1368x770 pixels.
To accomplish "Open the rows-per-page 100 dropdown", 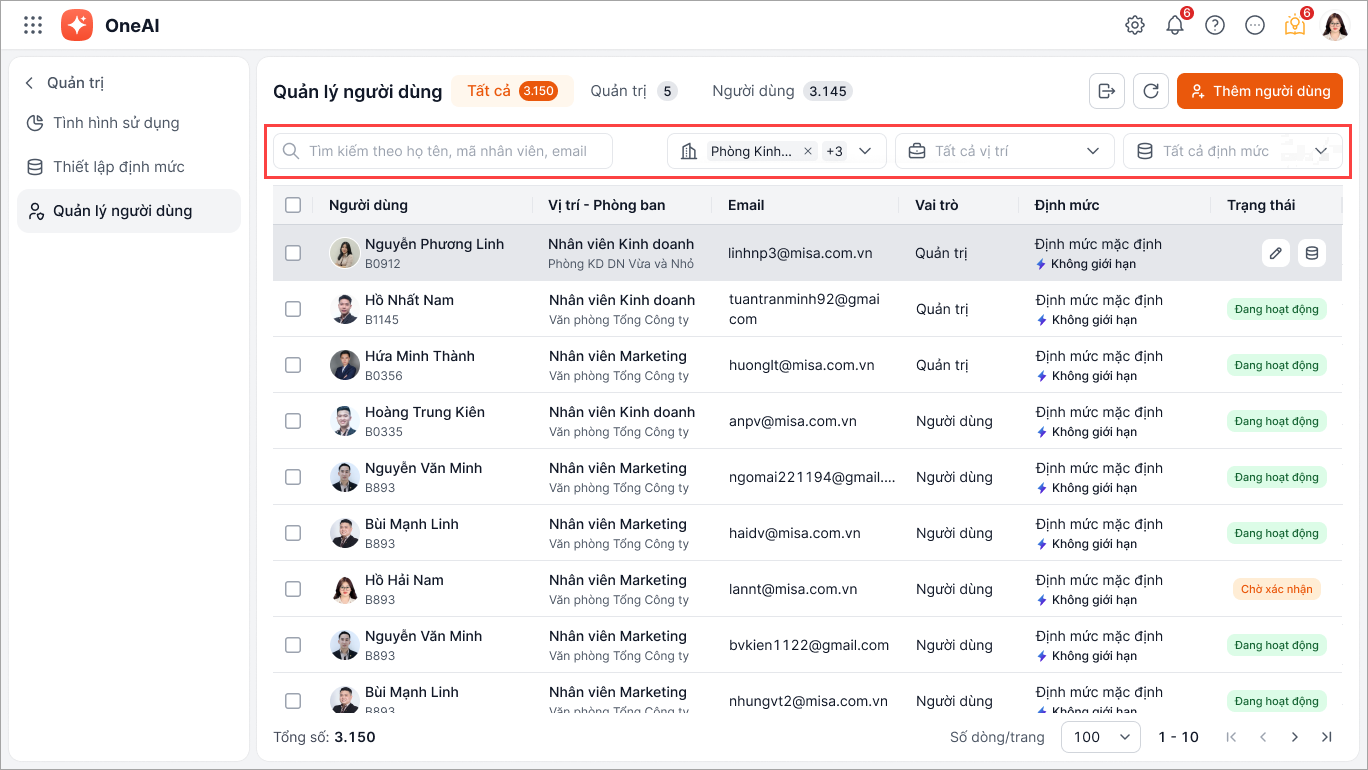I will click(1099, 737).
